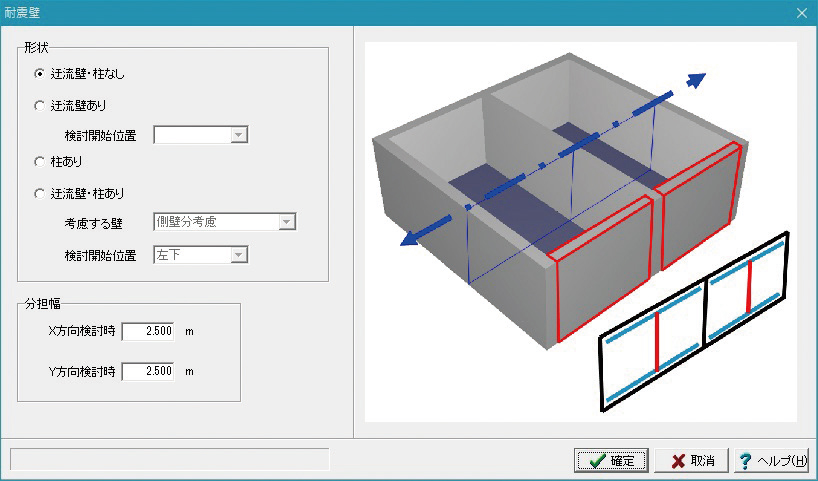Click the status message field at bottom left
Screen dimensions: 818x481
[x=170, y=460]
